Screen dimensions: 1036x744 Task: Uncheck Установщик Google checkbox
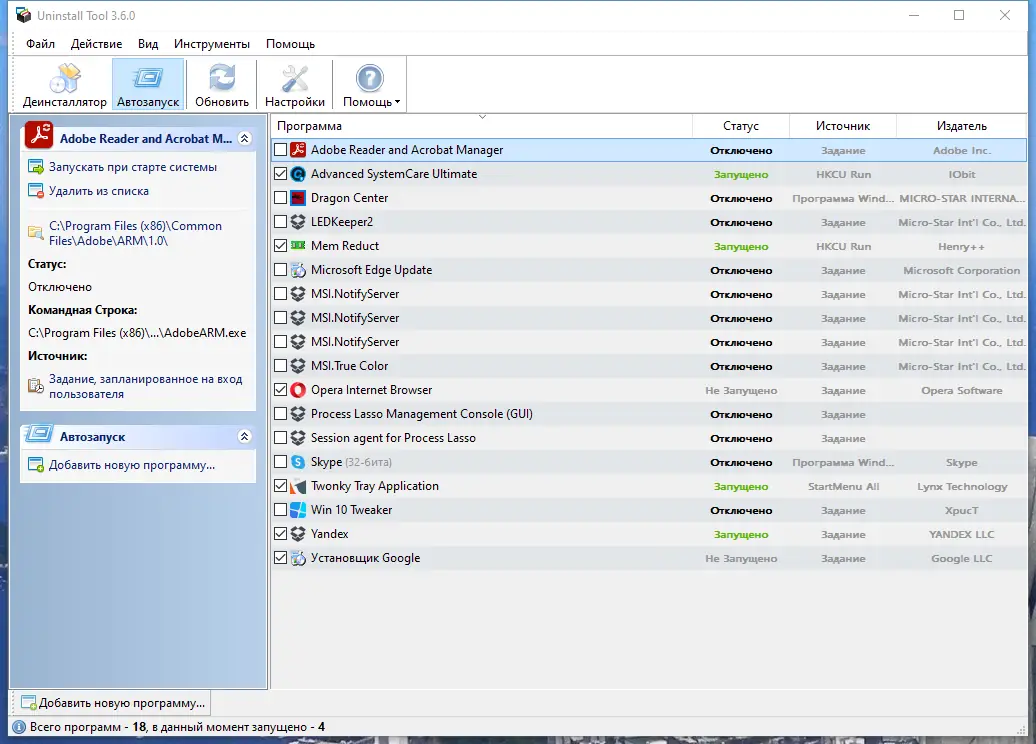click(280, 558)
